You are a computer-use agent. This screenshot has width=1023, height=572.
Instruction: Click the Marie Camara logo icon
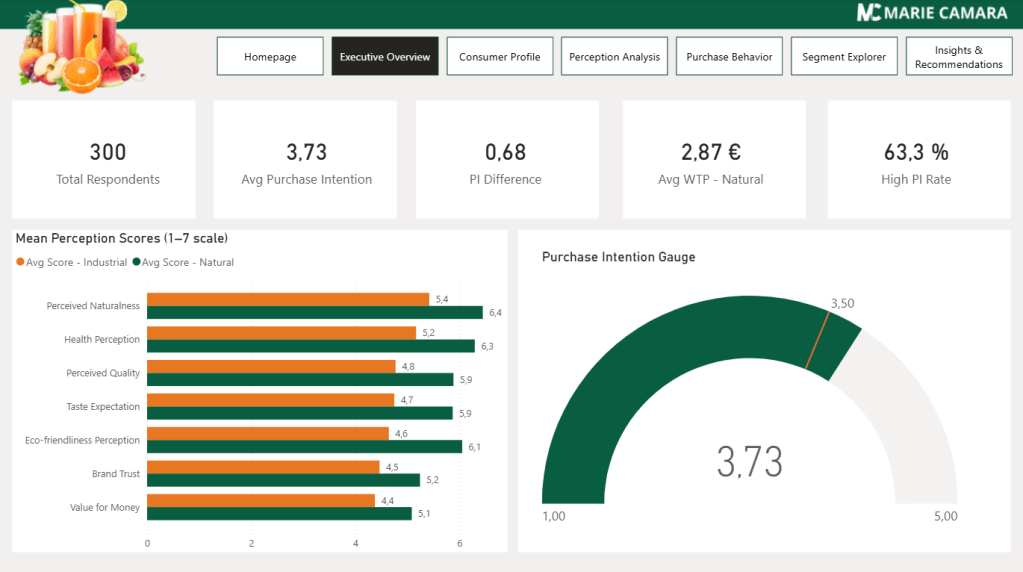(869, 13)
